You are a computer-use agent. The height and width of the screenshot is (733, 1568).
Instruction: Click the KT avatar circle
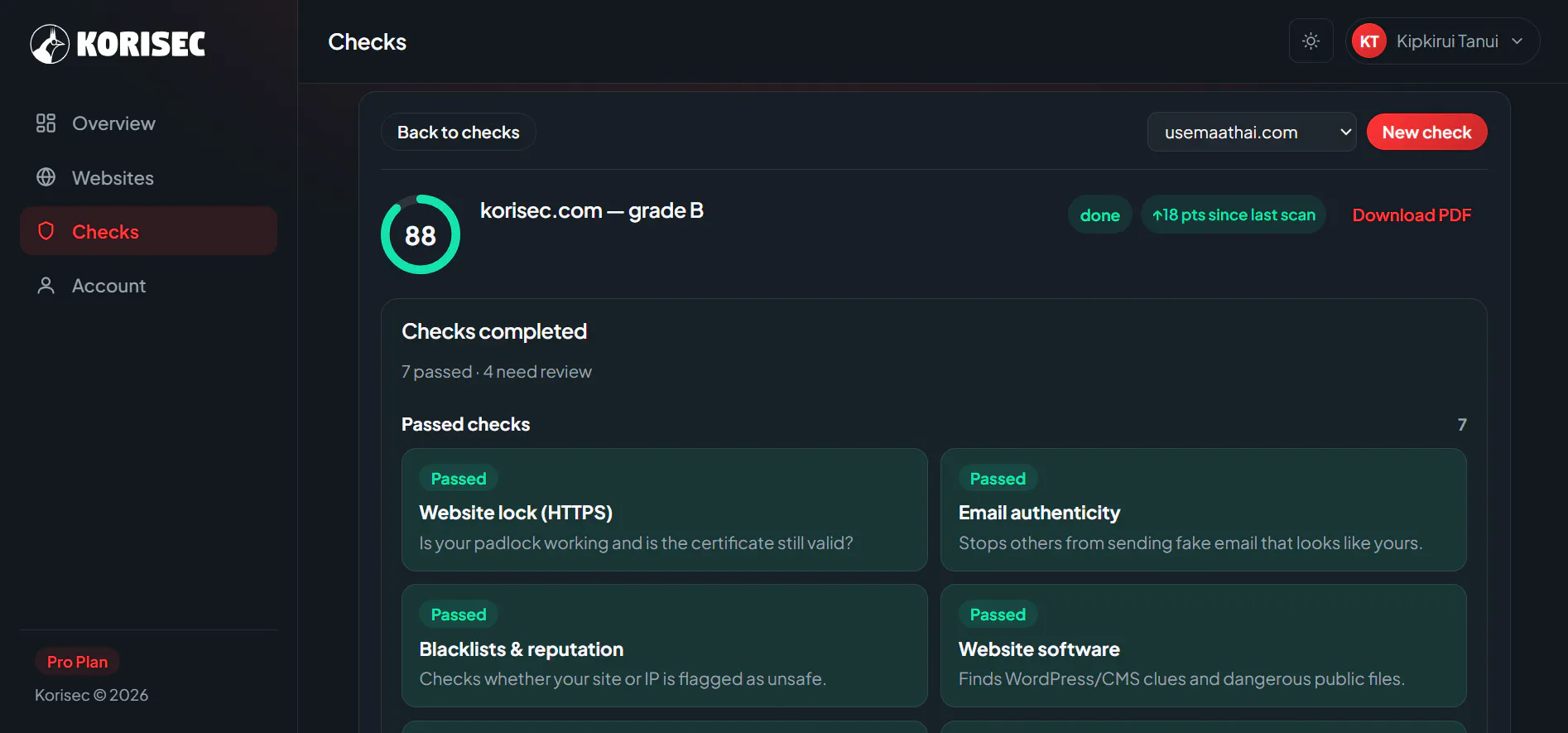[1369, 41]
